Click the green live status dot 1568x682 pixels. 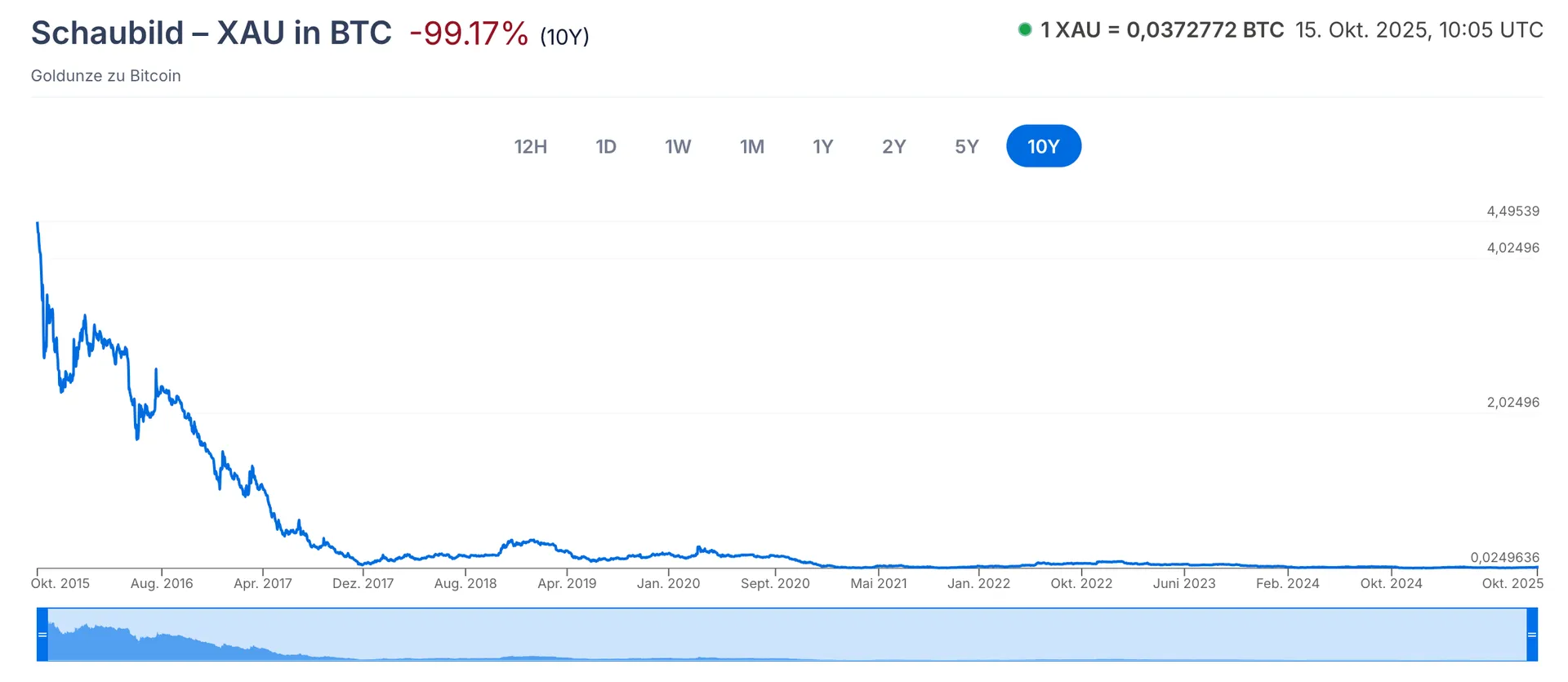(1025, 30)
